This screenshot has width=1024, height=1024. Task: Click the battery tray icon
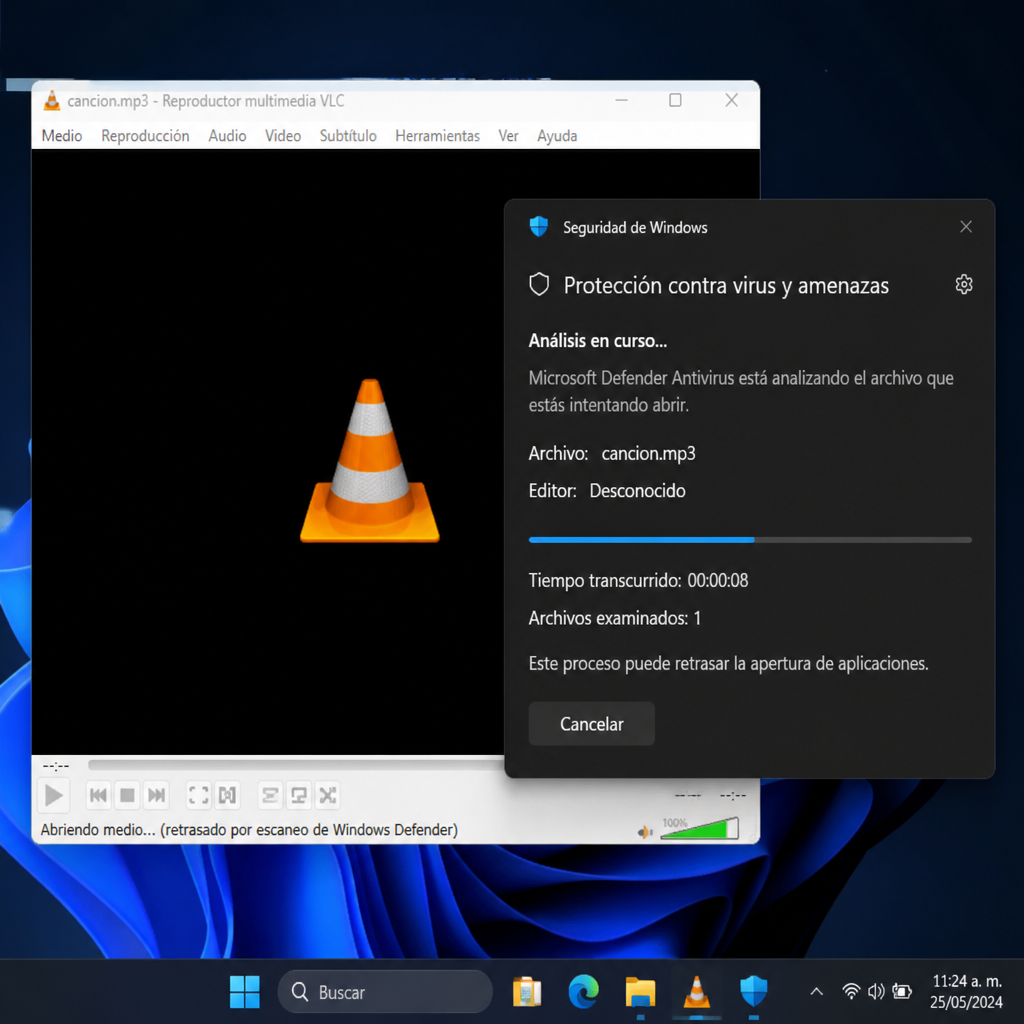pos(902,992)
